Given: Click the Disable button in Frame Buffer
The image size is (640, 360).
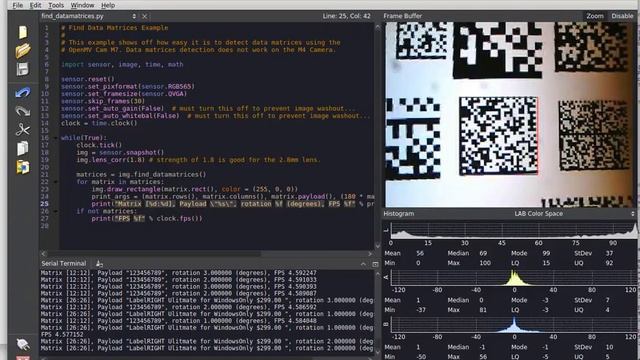Looking at the screenshot, I should pos(622,16).
